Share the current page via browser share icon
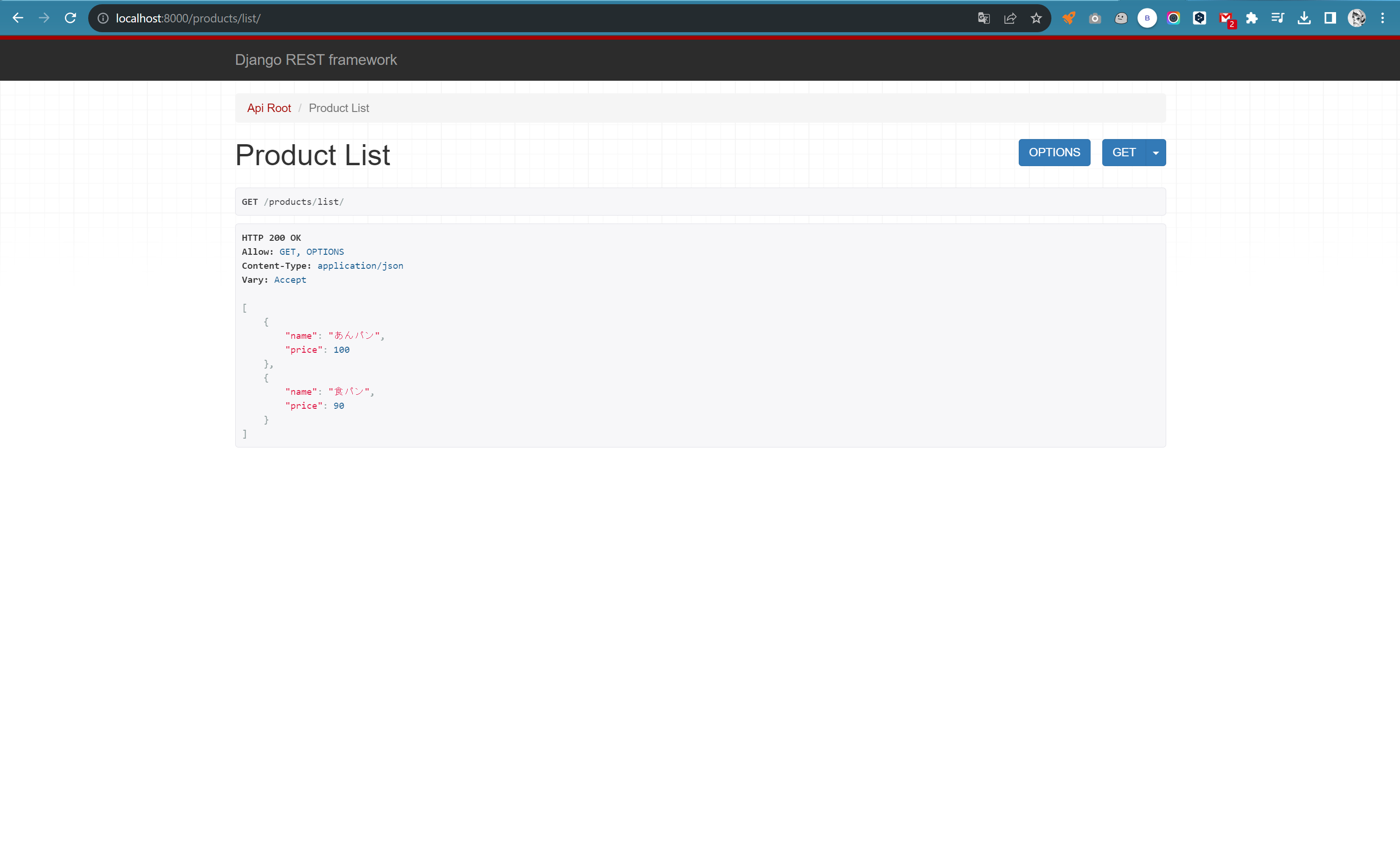Screen dimensions: 1400x867 (x=1009, y=18)
